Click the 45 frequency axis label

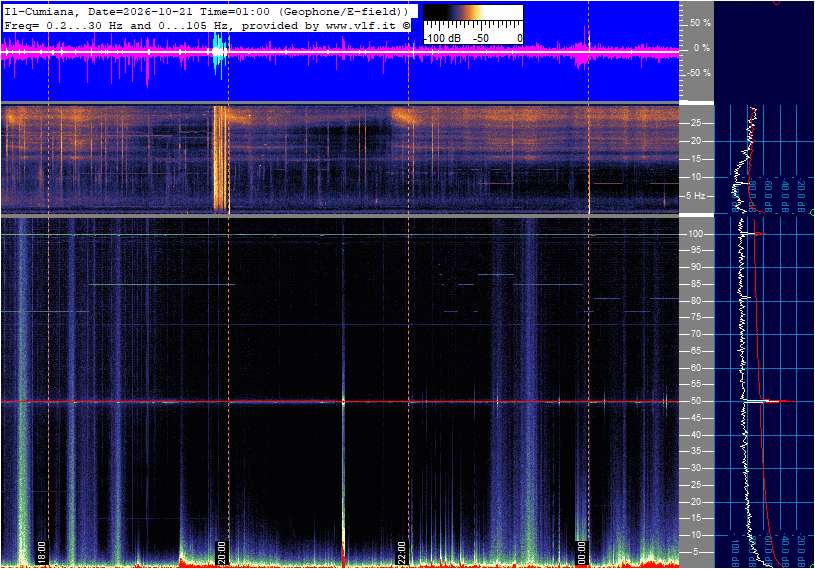tap(695, 418)
